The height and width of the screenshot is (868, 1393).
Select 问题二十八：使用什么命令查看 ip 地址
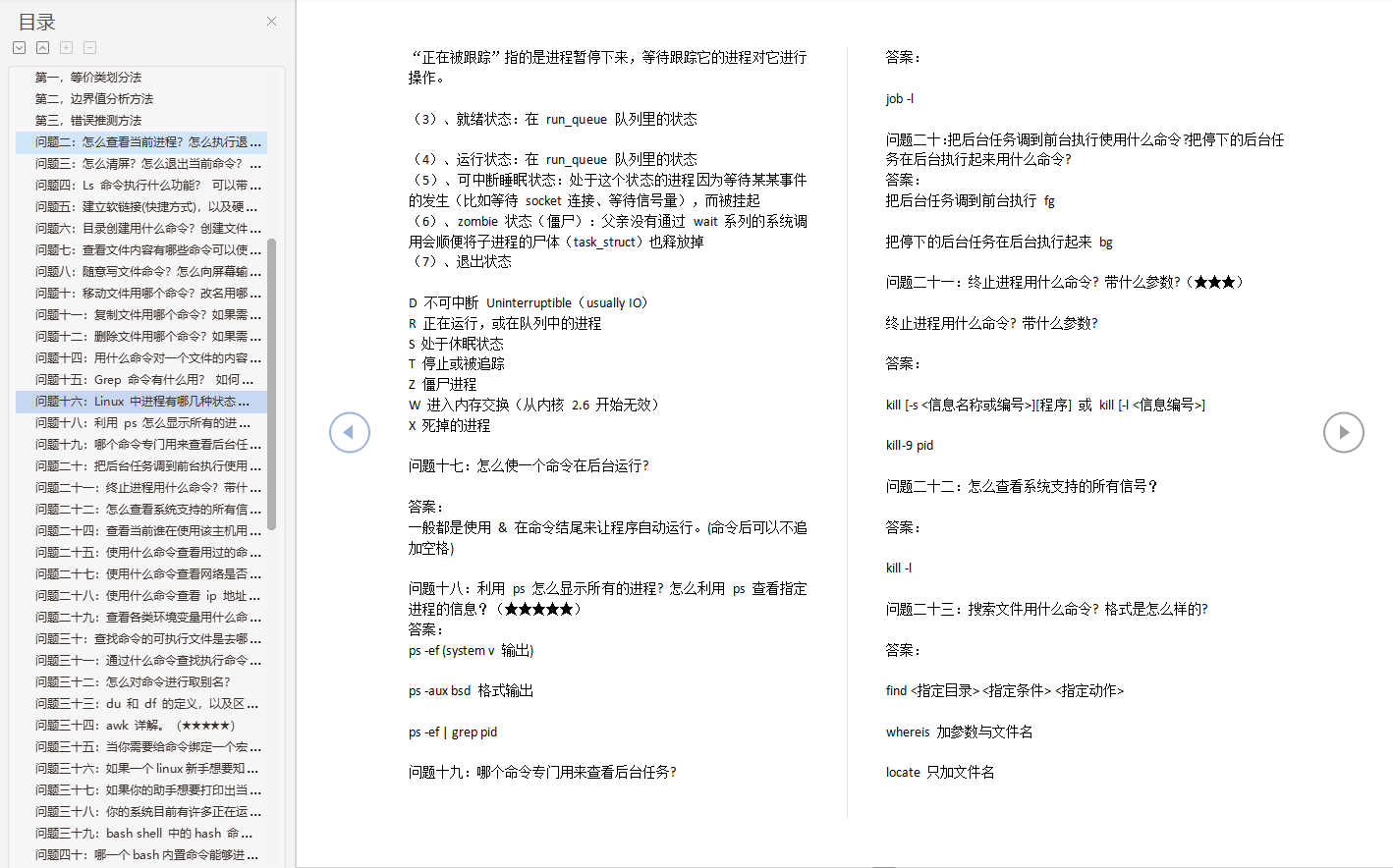point(141,596)
